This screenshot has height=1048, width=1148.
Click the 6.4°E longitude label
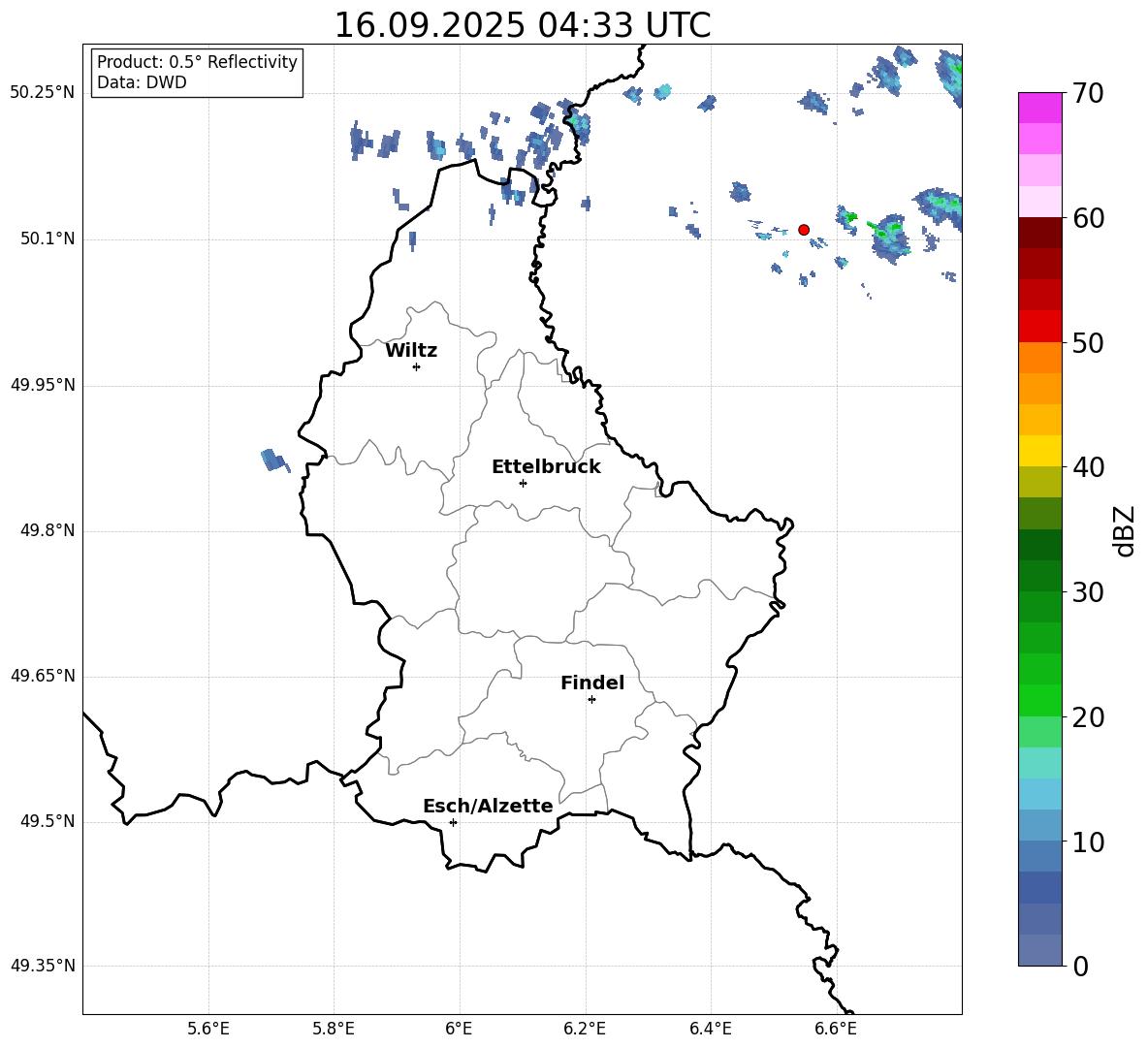point(710,1029)
